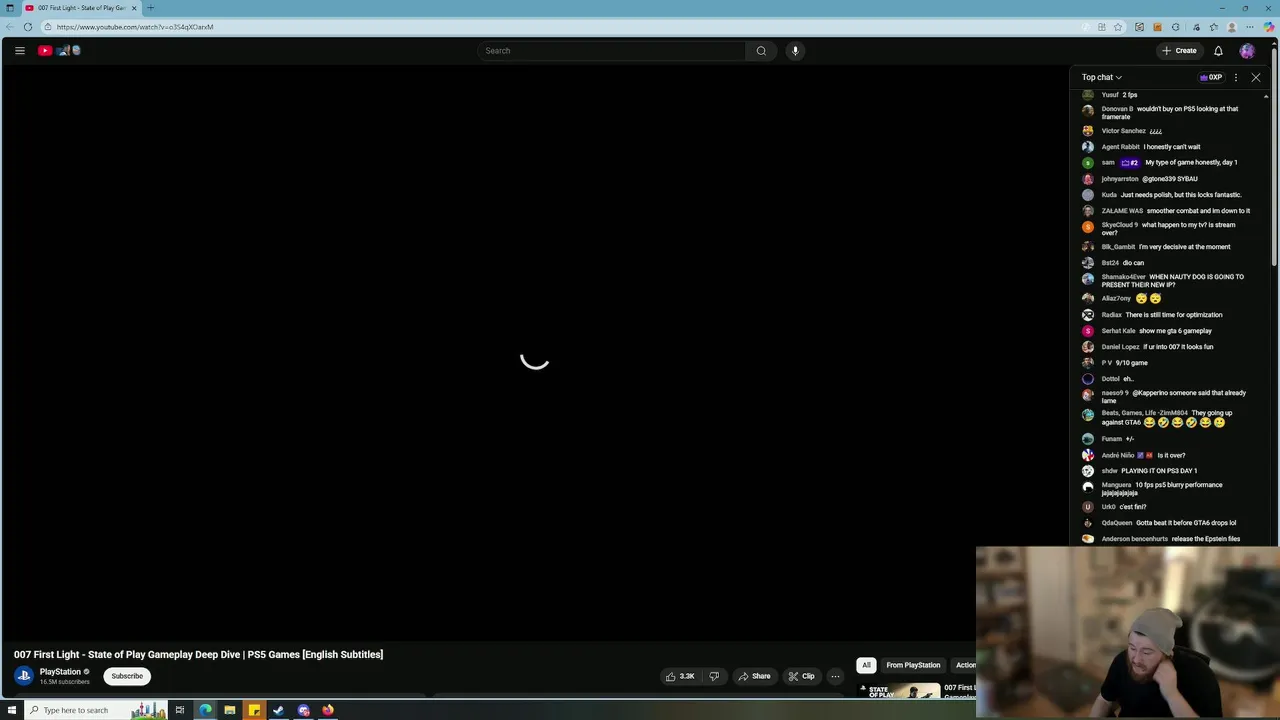Share the video
This screenshot has width=1280, height=720.
(755, 676)
